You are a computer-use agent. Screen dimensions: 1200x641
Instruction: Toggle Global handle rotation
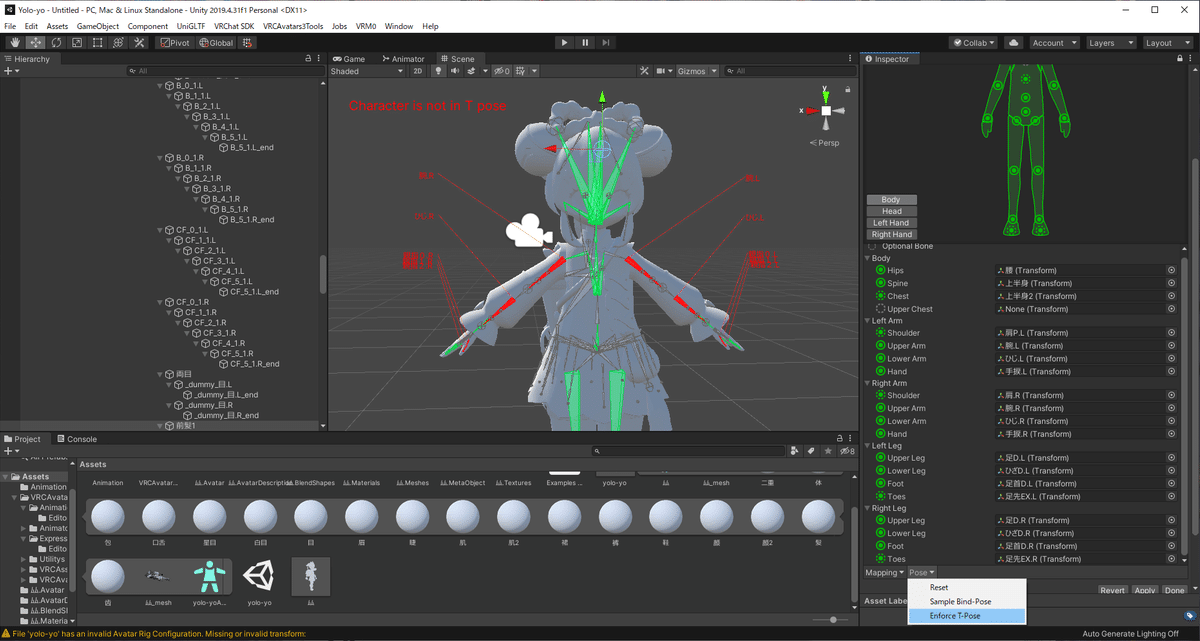tap(215, 43)
